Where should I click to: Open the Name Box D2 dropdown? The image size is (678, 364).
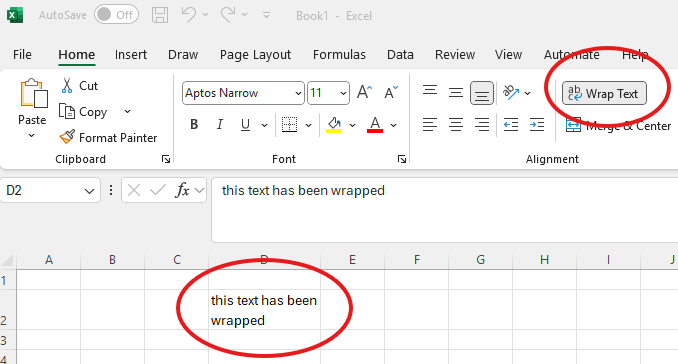89,191
